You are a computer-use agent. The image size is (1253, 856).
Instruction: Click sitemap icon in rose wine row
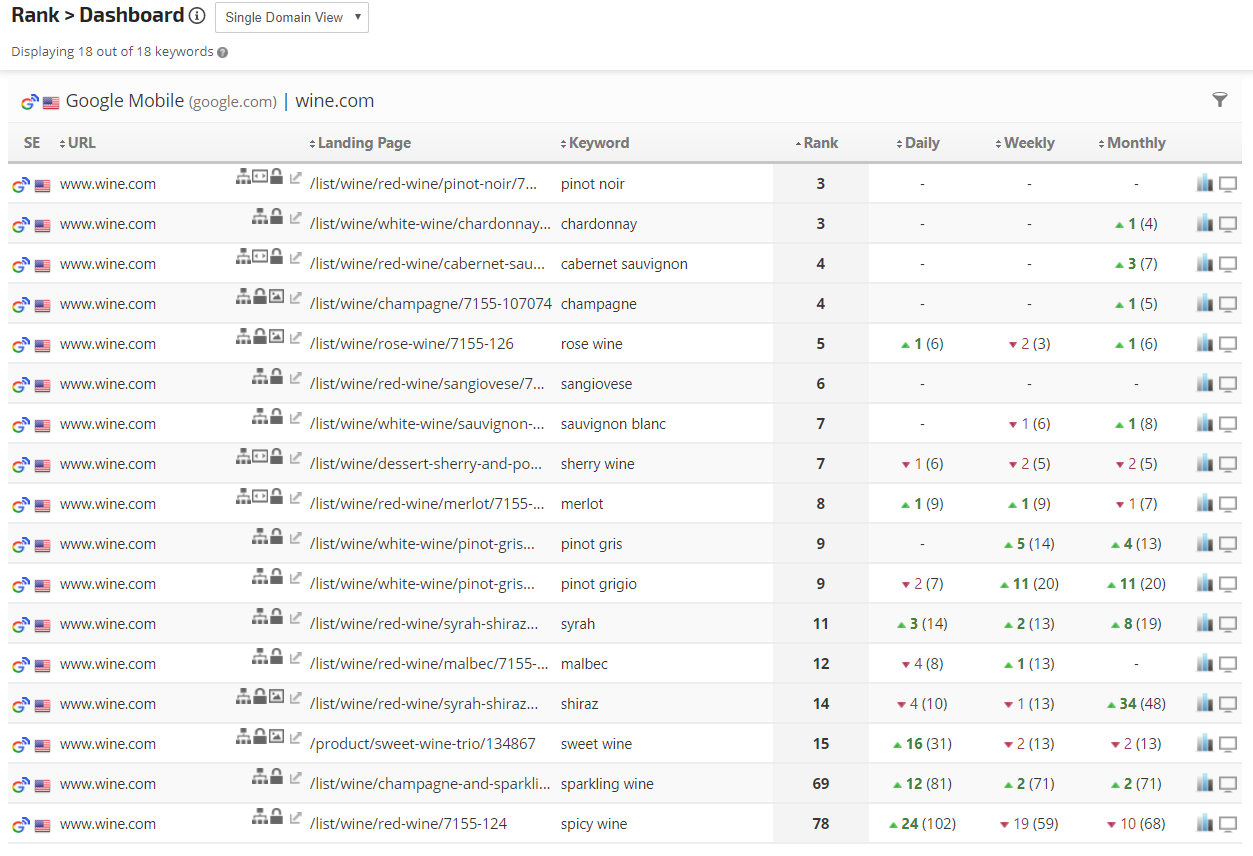(x=243, y=337)
